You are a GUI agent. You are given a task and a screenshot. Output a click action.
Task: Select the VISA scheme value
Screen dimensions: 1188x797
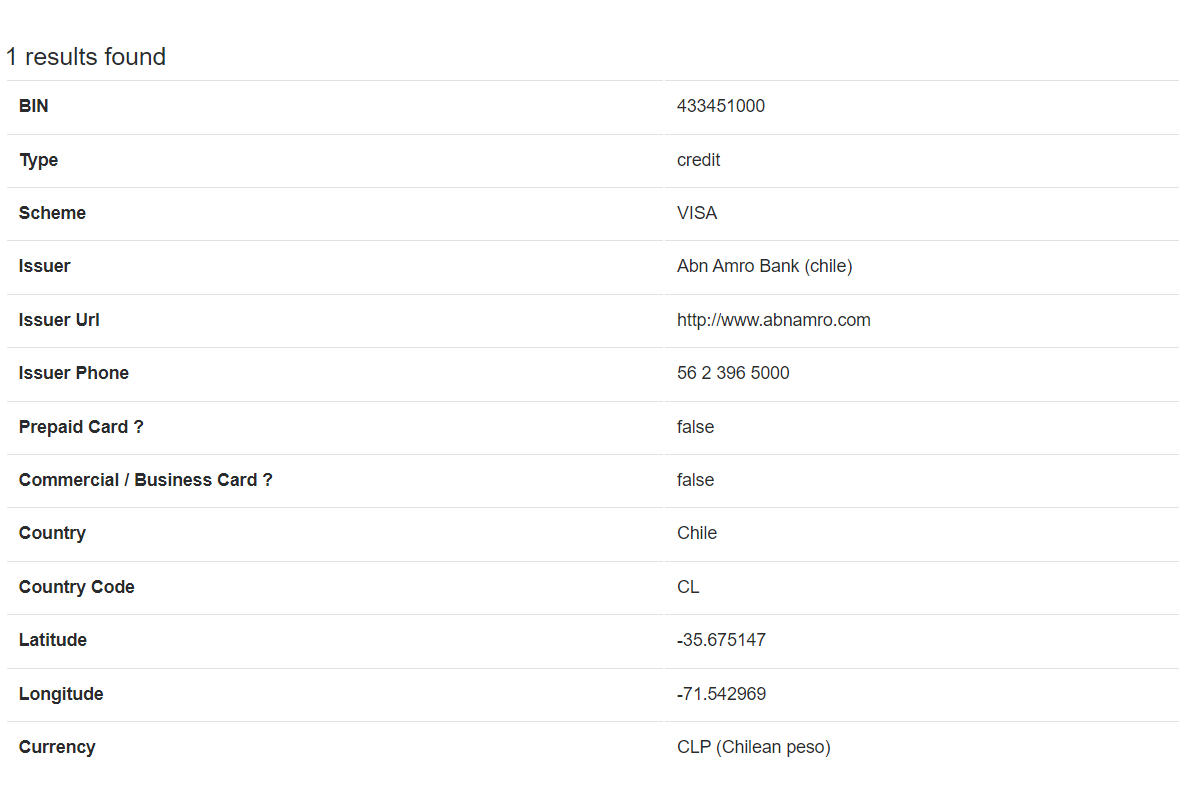(697, 213)
